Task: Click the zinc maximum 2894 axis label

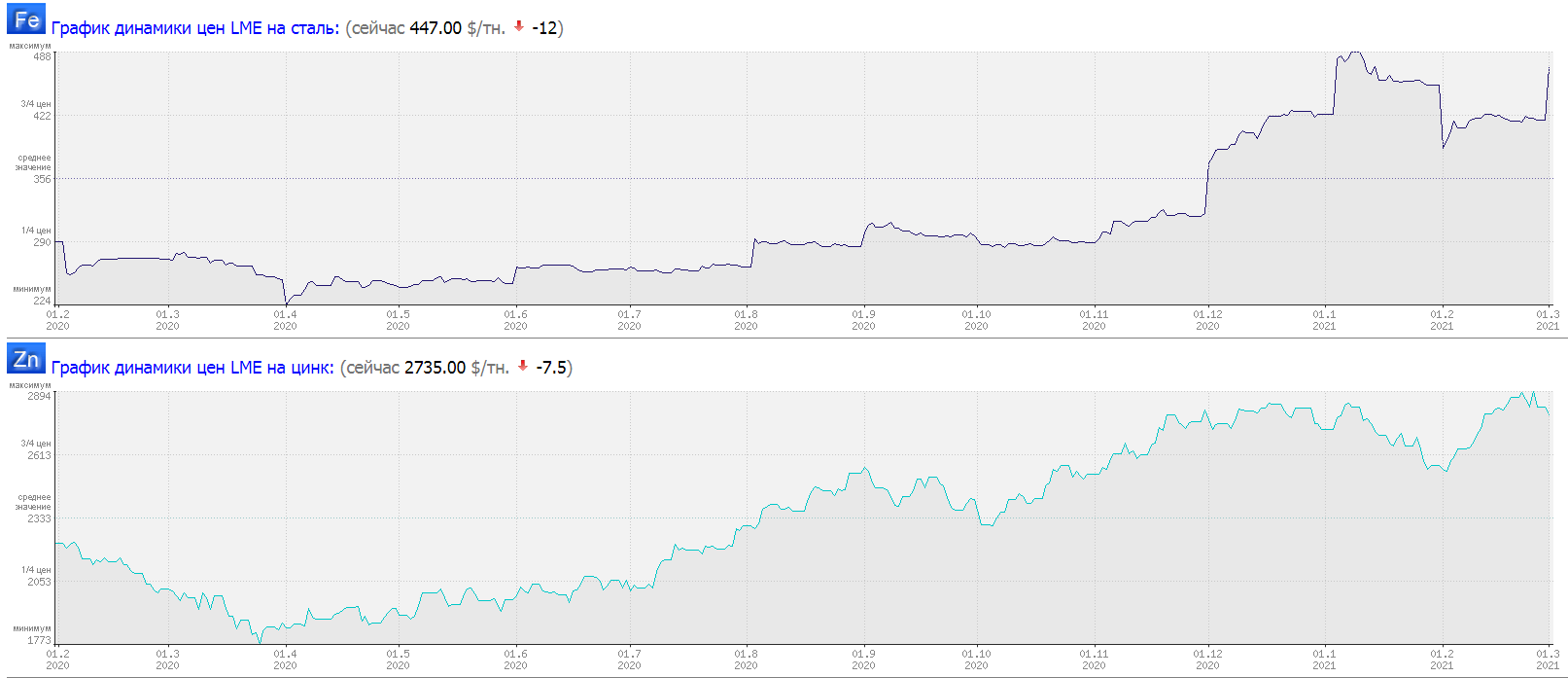Action: tap(39, 396)
